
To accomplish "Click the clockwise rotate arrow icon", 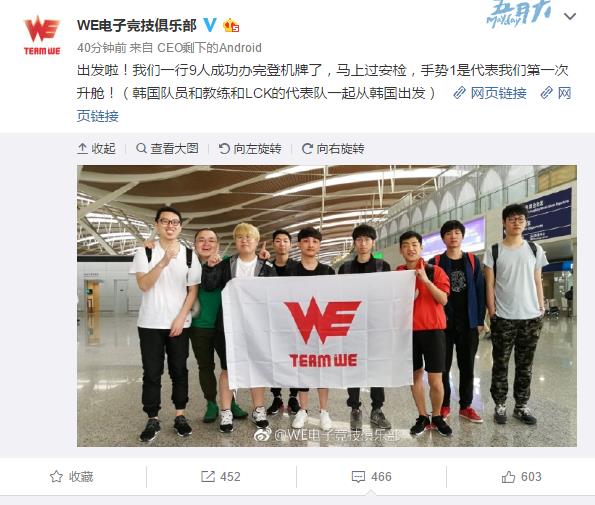I will [307, 148].
